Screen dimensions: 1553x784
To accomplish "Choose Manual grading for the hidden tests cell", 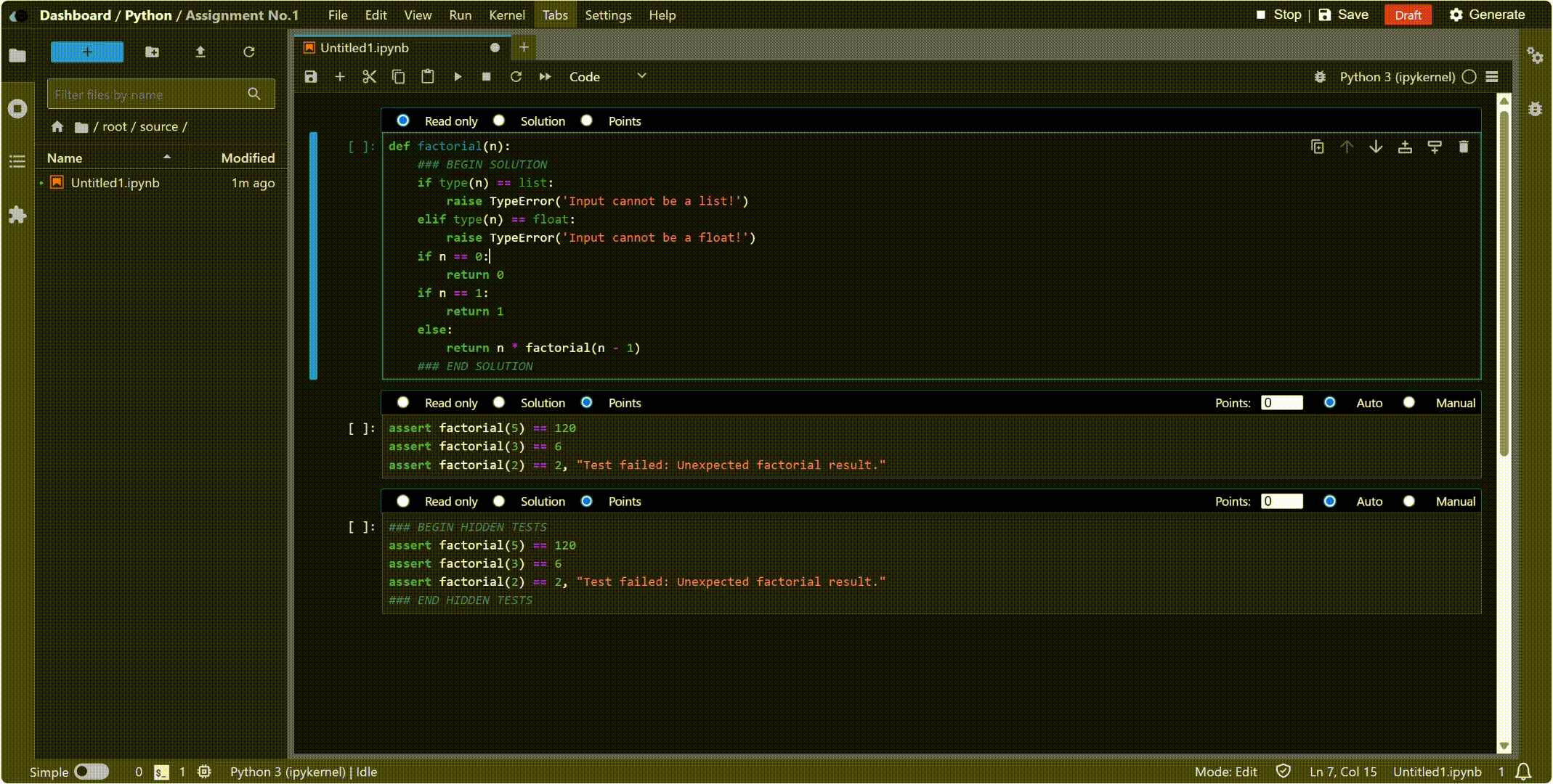I will pos(1409,501).
